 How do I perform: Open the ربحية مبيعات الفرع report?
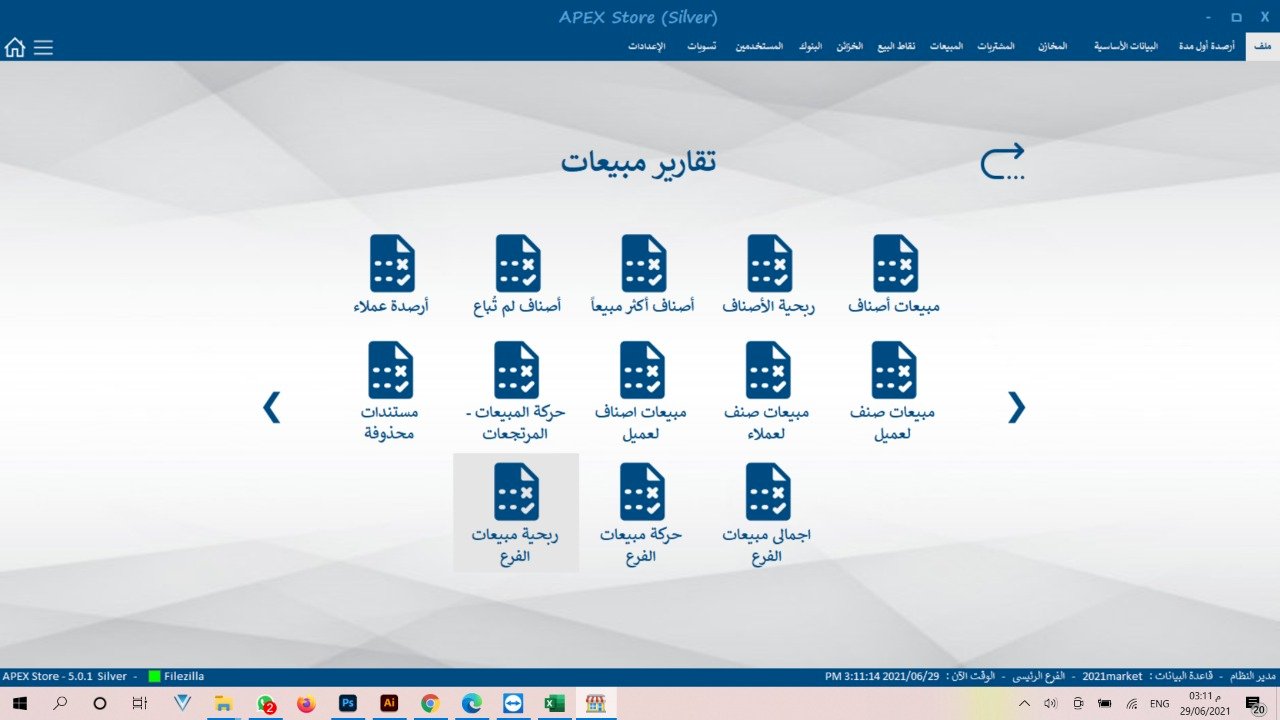point(516,512)
